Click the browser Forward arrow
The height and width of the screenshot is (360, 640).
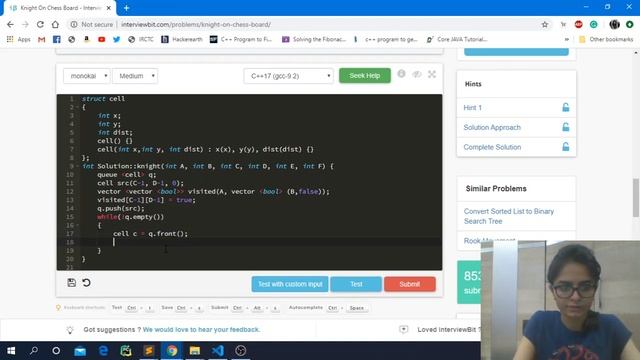(25, 24)
